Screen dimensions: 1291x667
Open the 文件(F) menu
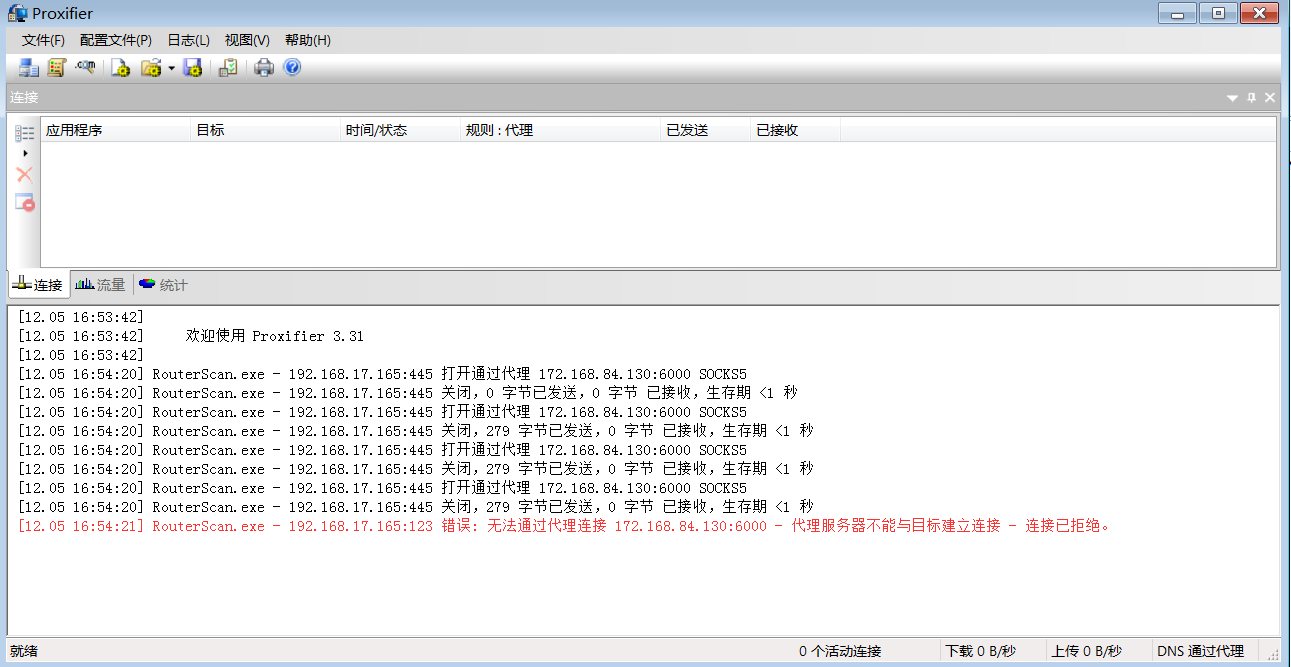point(43,40)
